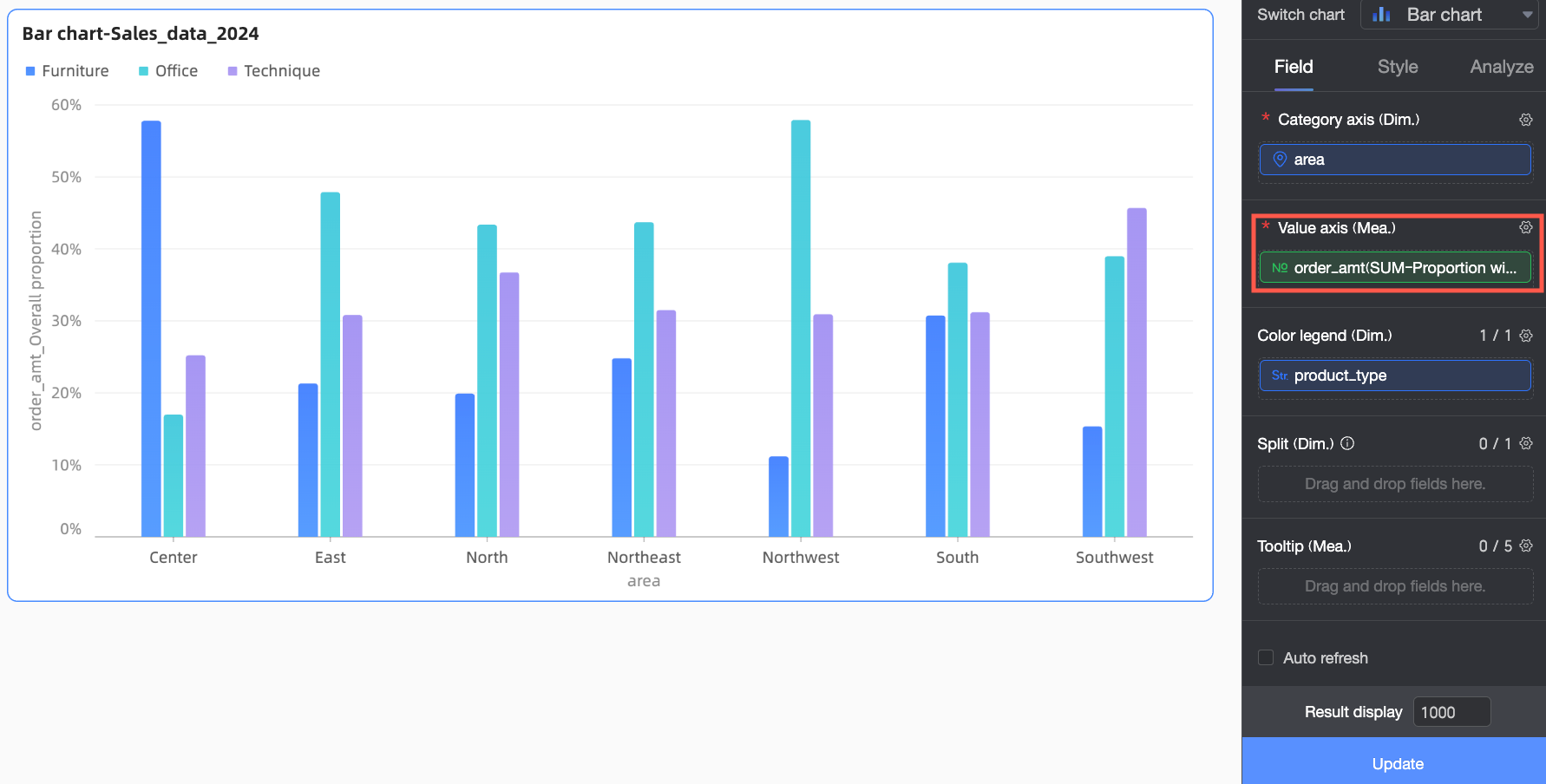Click the 60% y-axis label
Viewport: 1546px width, 784px height.
(x=66, y=105)
